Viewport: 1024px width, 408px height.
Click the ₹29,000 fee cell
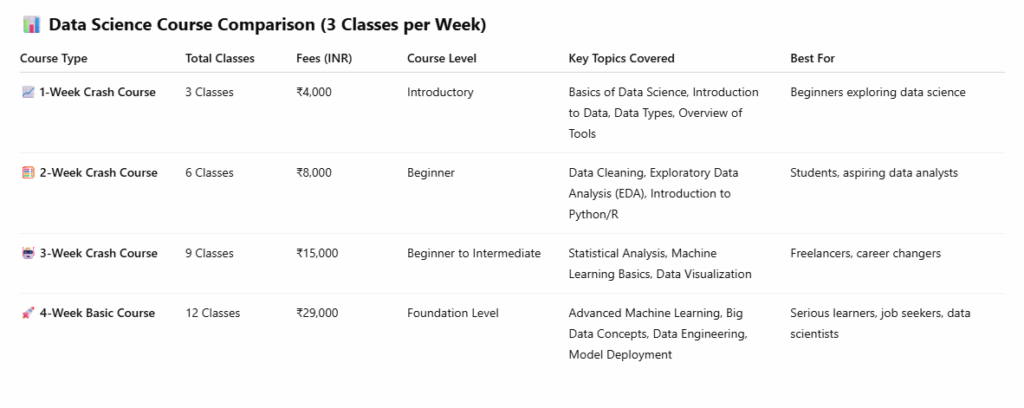[x=317, y=314]
